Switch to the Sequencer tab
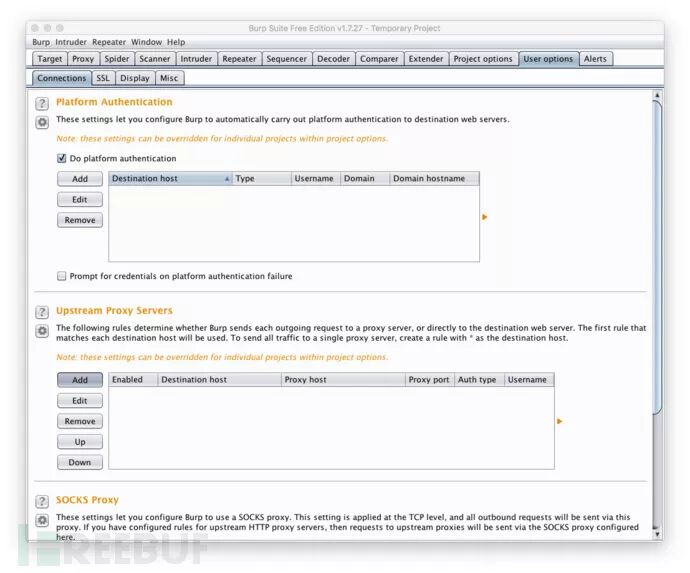Screen dimensions: 690x573 click(286, 59)
